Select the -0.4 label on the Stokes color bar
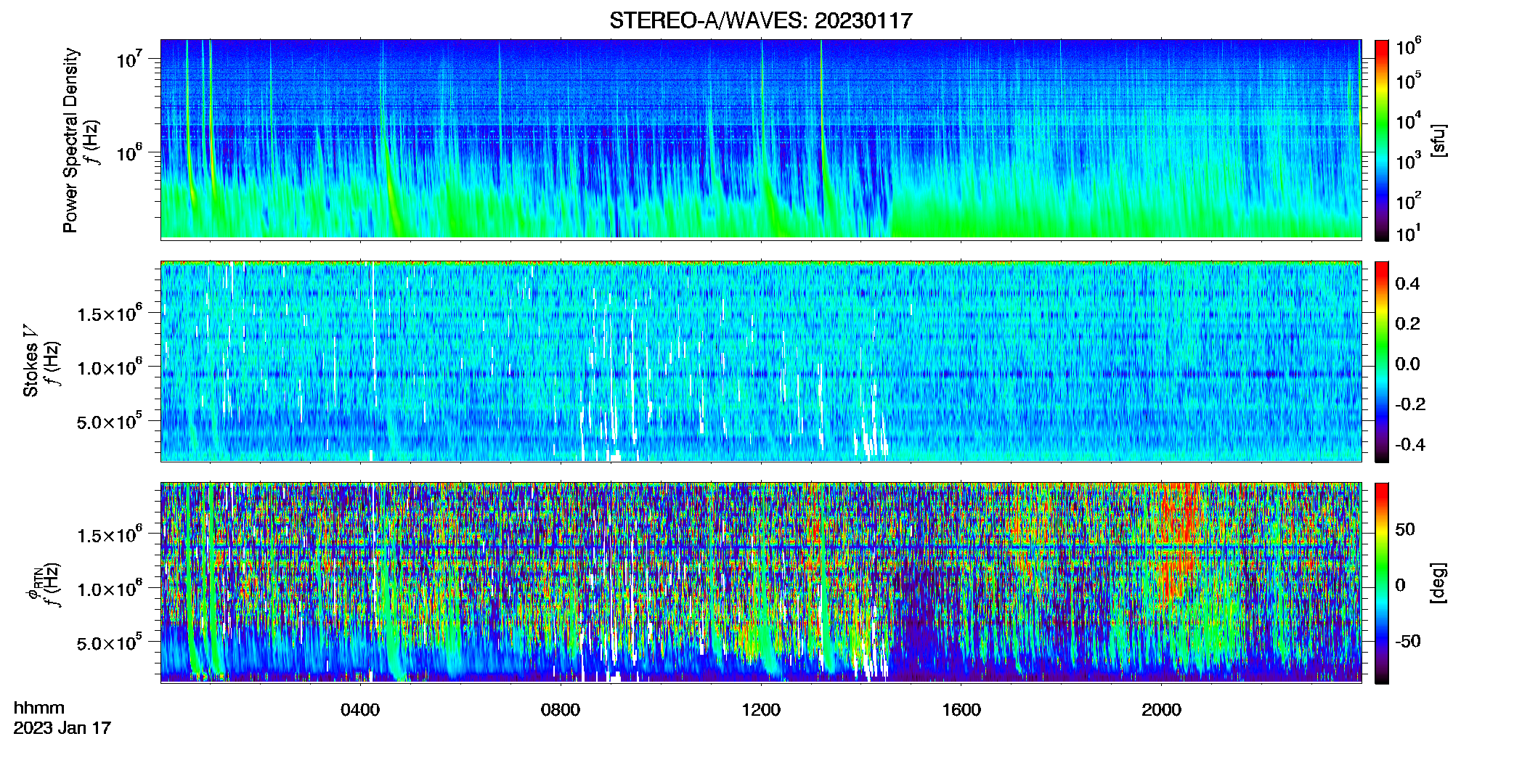 click(1410, 444)
